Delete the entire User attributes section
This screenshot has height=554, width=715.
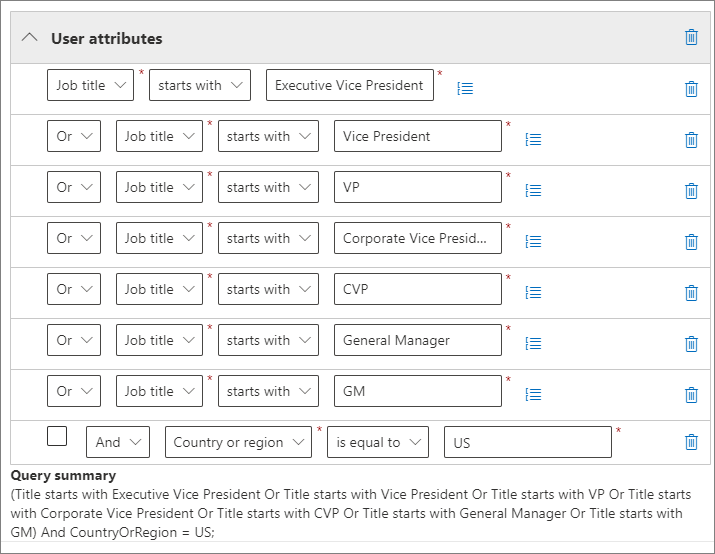click(691, 37)
